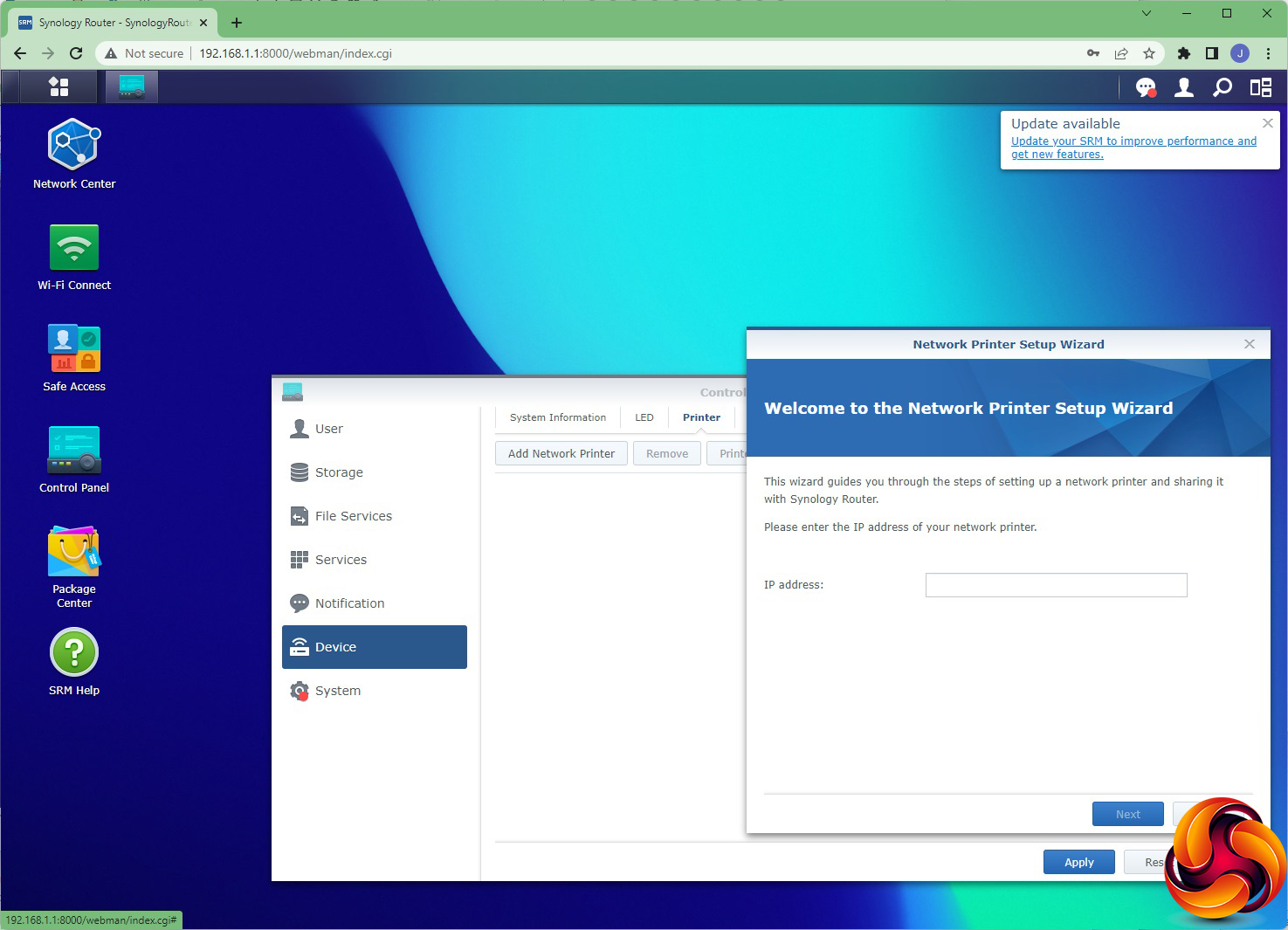
Task: Switch to the LED tab
Action: tap(644, 417)
